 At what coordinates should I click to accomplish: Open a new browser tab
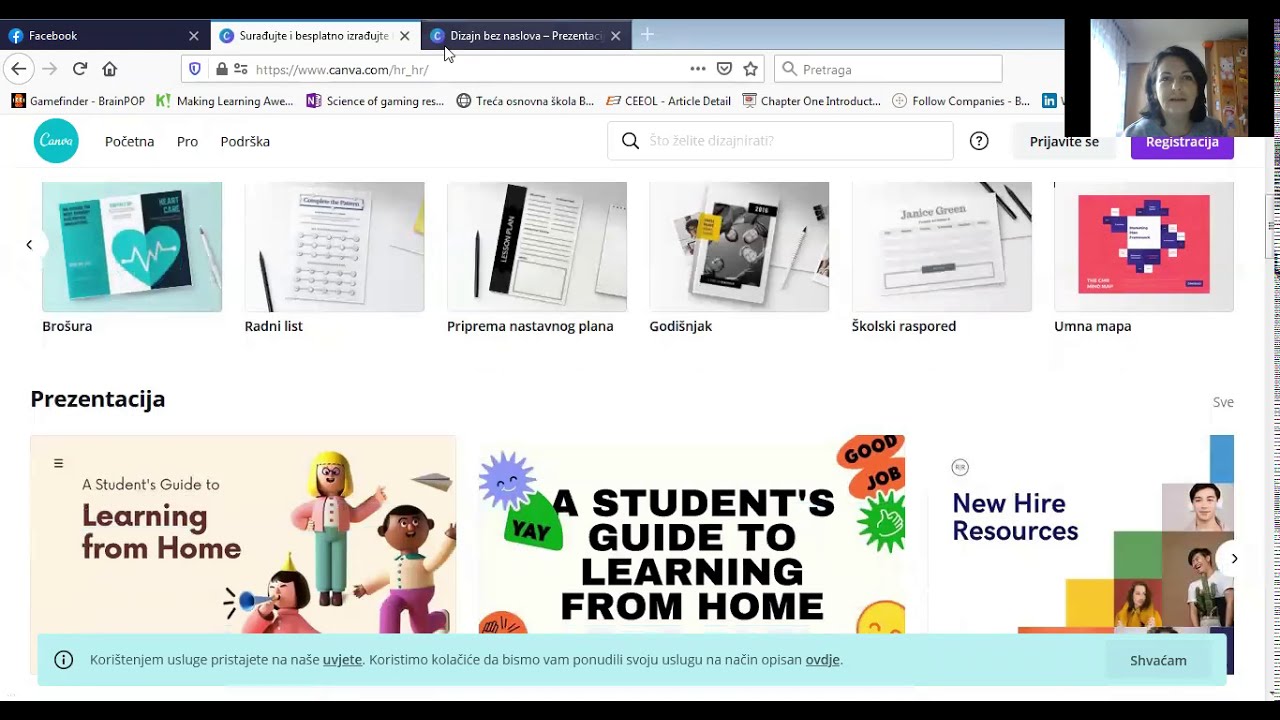pyautogui.click(x=647, y=35)
